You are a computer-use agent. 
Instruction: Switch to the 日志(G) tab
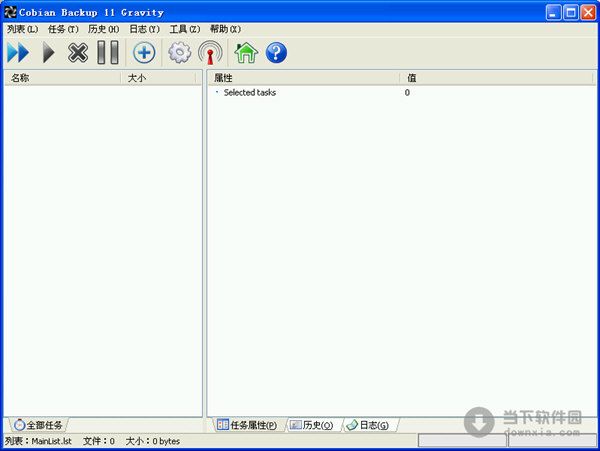click(x=368, y=425)
